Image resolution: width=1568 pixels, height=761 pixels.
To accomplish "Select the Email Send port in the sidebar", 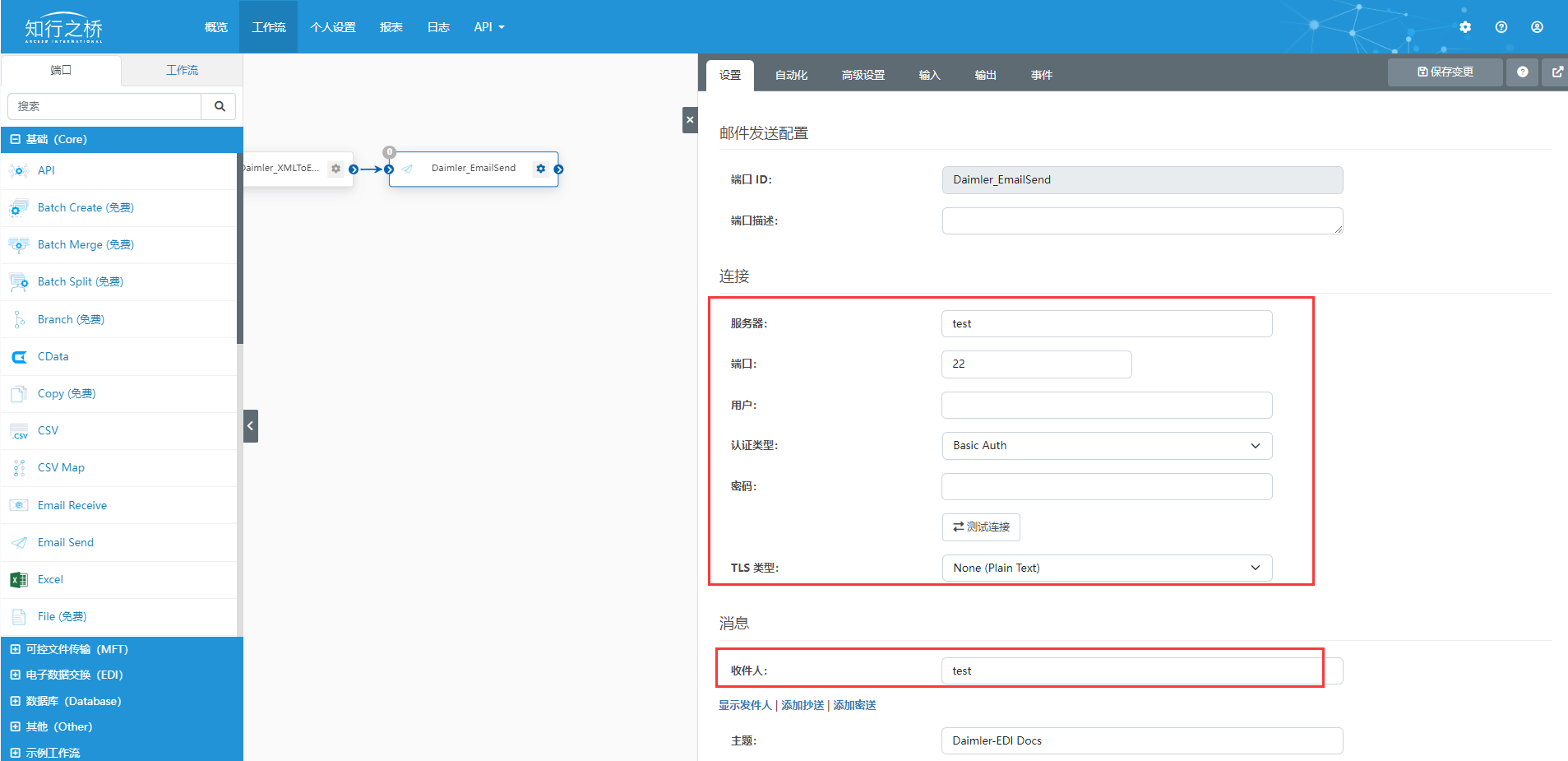I will click(x=67, y=542).
